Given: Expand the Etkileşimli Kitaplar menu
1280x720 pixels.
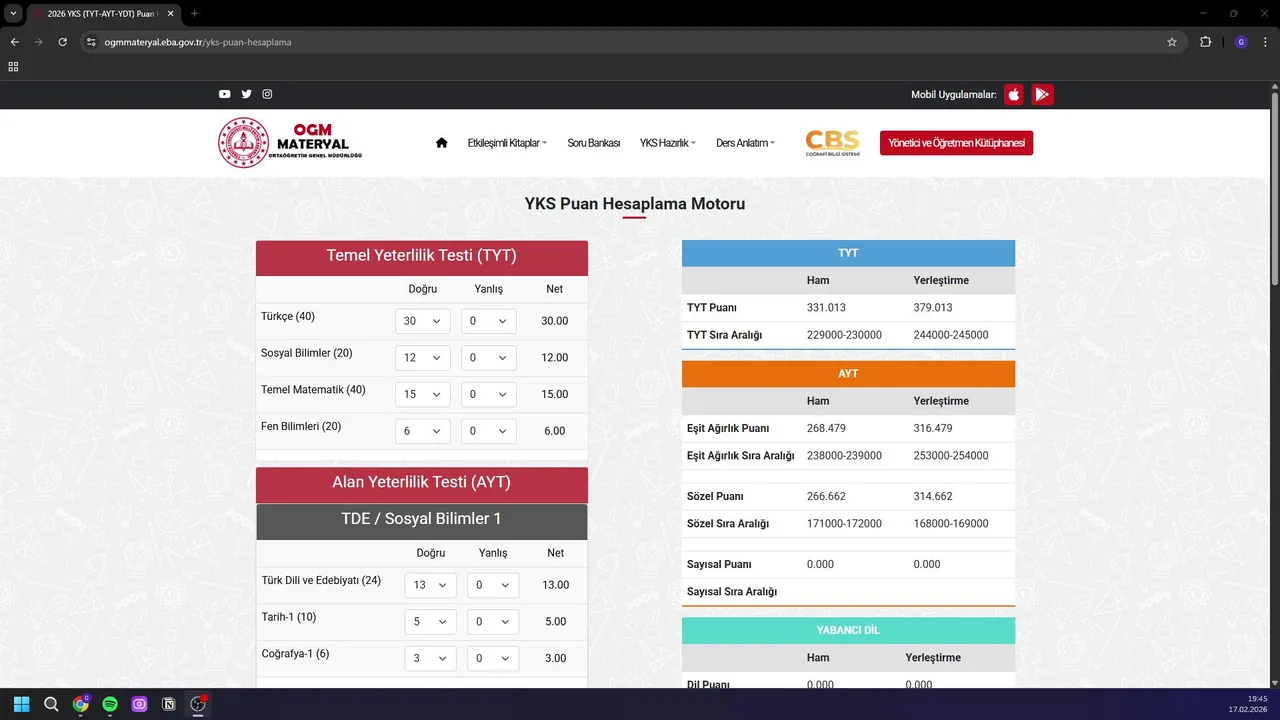Looking at the screenshot, I should (x=507, y=143).
